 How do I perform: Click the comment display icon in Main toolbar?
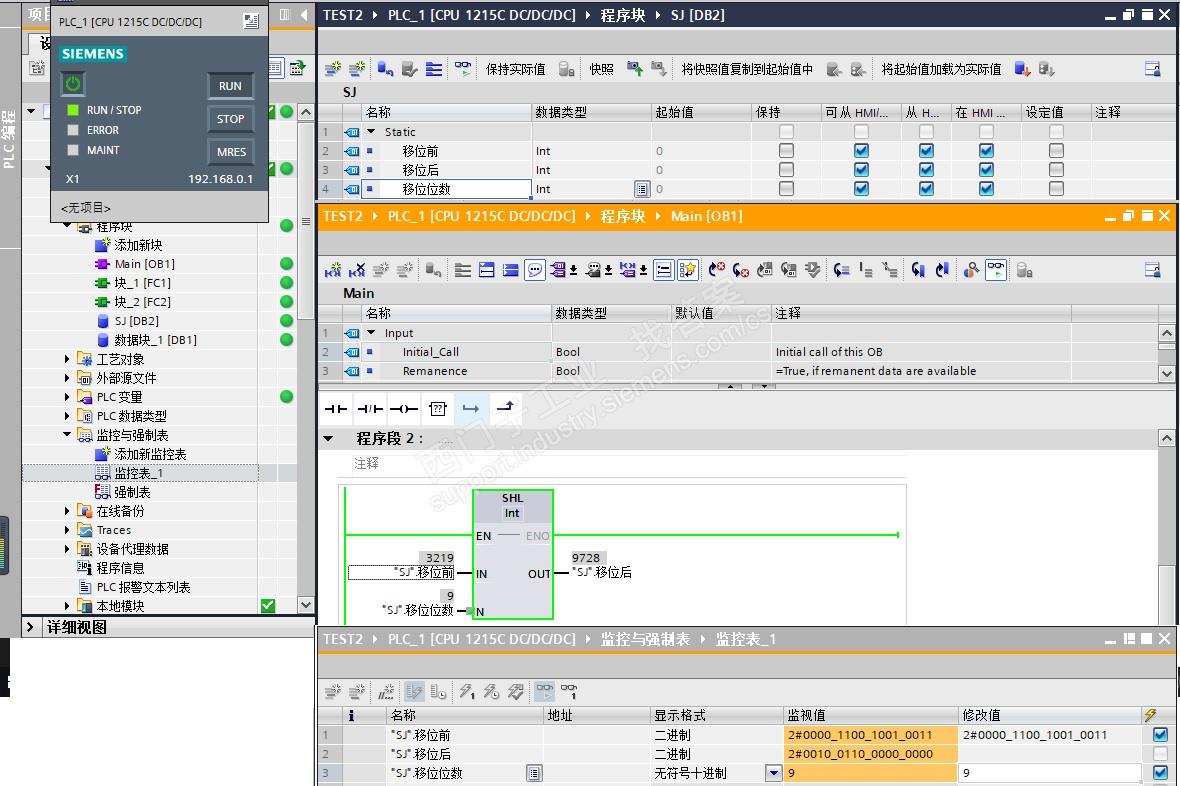click(x=535, y=270)
